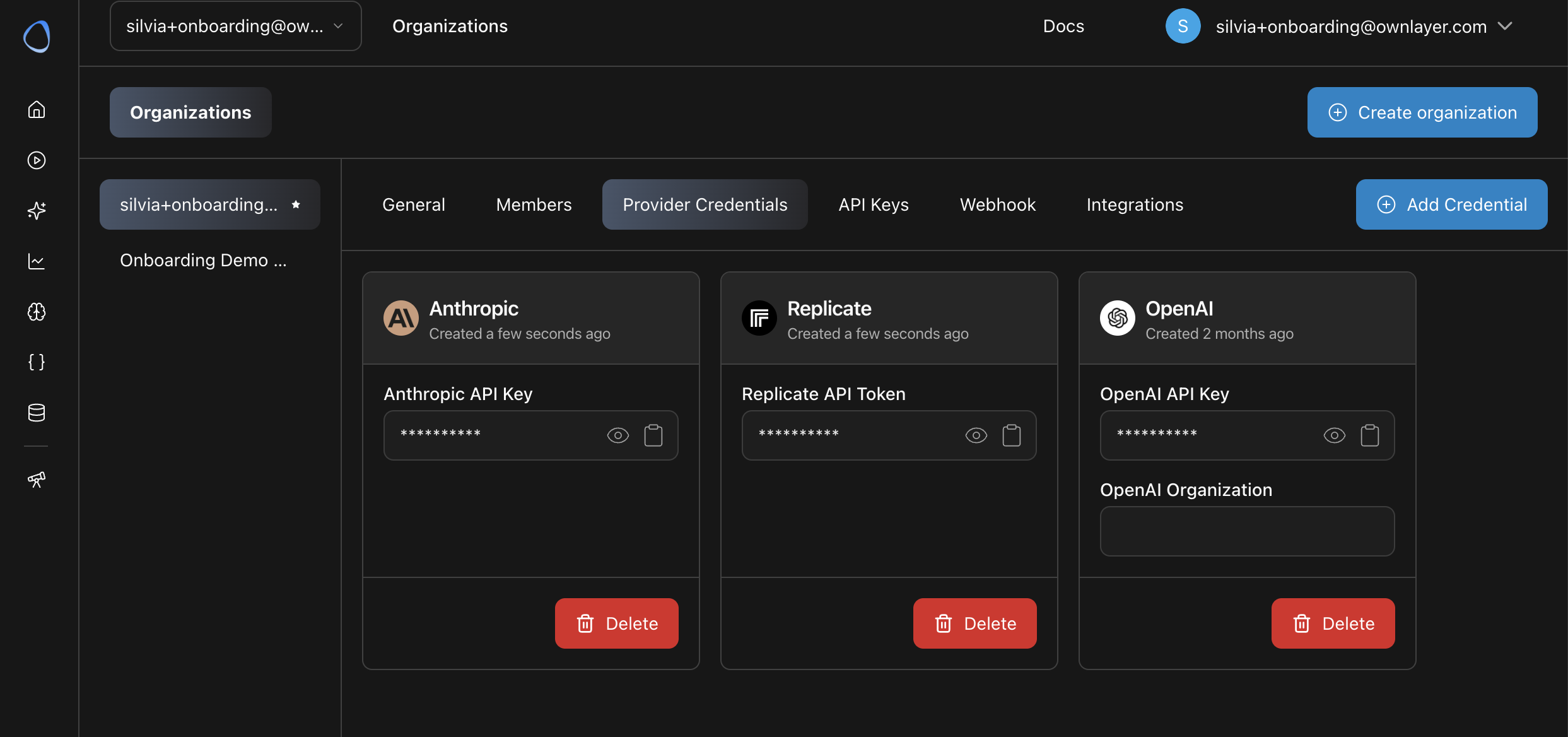This screenshot has width=1568, height=737.
Task: Click the Ownlayer logo icon
Action: 37,36
